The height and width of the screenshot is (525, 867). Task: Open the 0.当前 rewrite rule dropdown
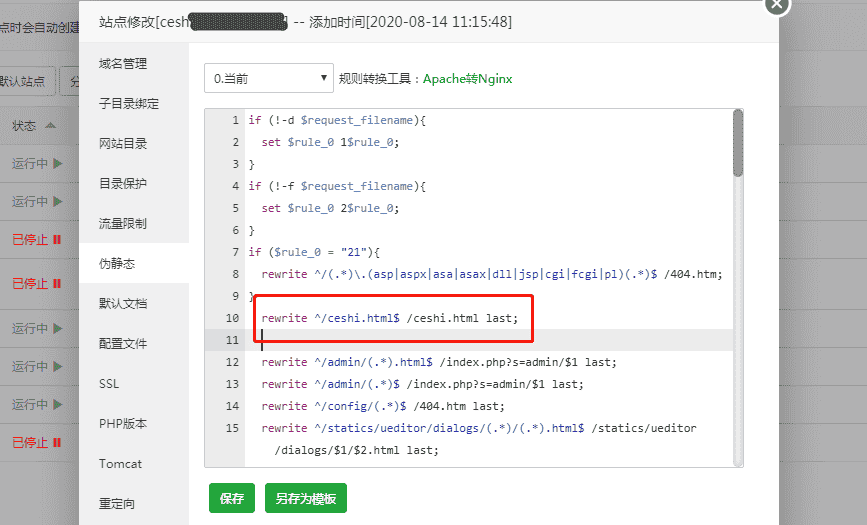(x=269, y=78)
